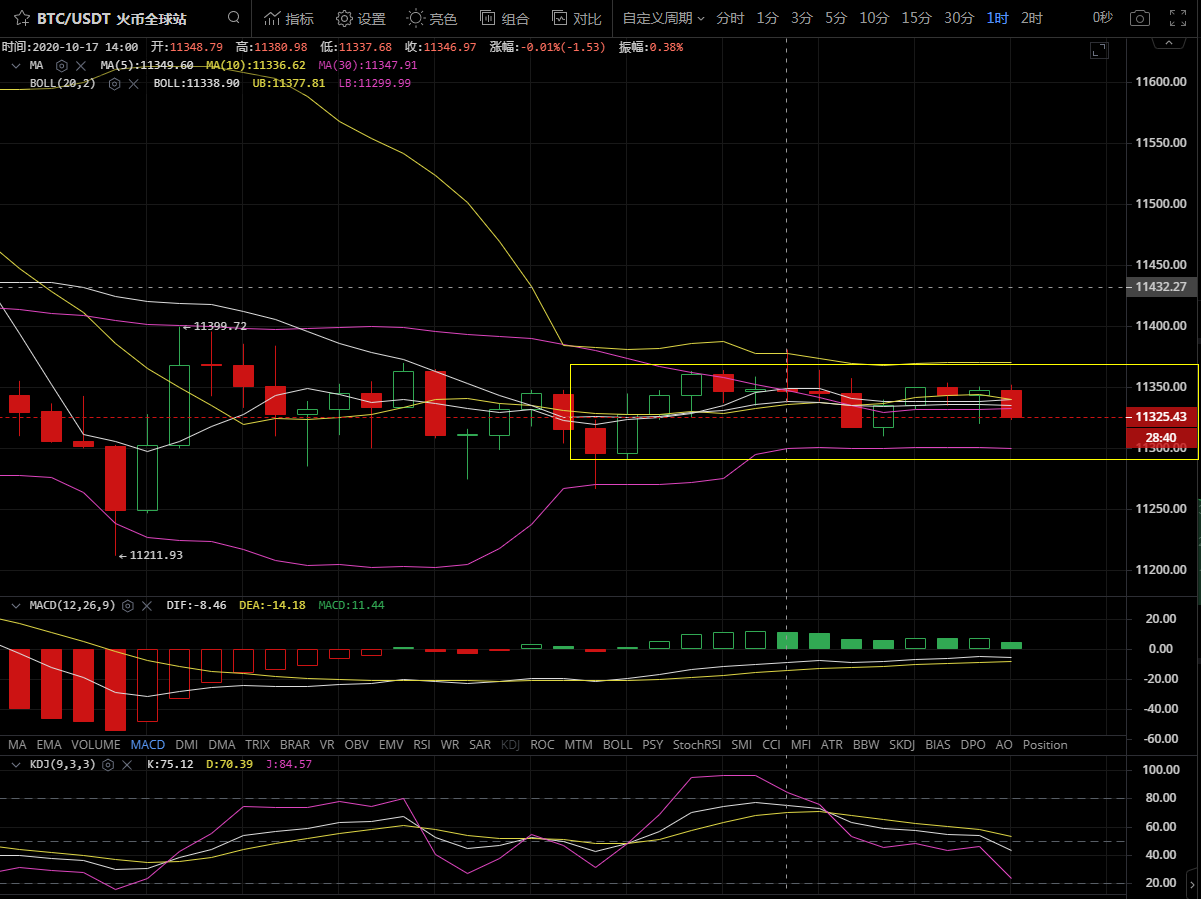Image resolution: width=1201 pixels, height=899 pixels.
Task: Collapse the MACD pane chevron
Action: pos(15,605)
